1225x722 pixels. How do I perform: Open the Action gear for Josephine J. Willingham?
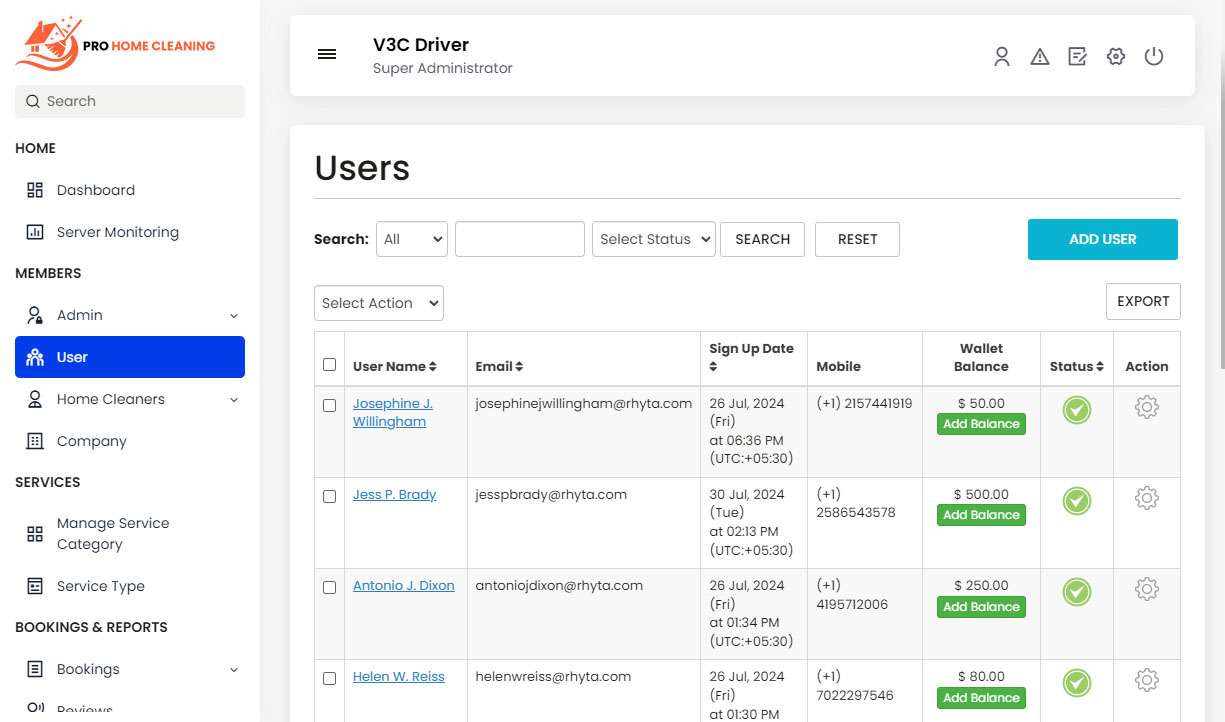1146,407
